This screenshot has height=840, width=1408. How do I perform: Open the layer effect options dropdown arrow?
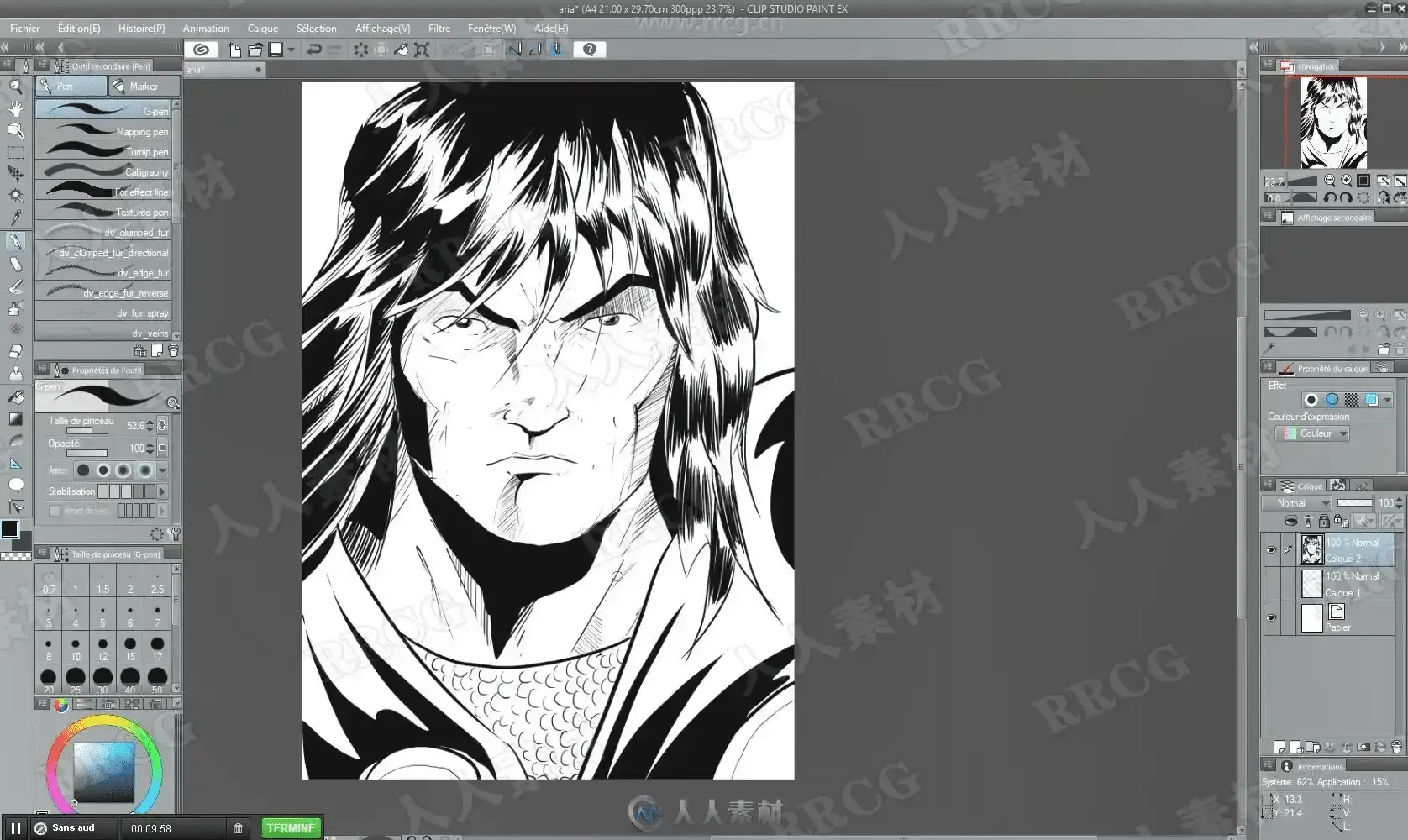(x=1387, y=400)
